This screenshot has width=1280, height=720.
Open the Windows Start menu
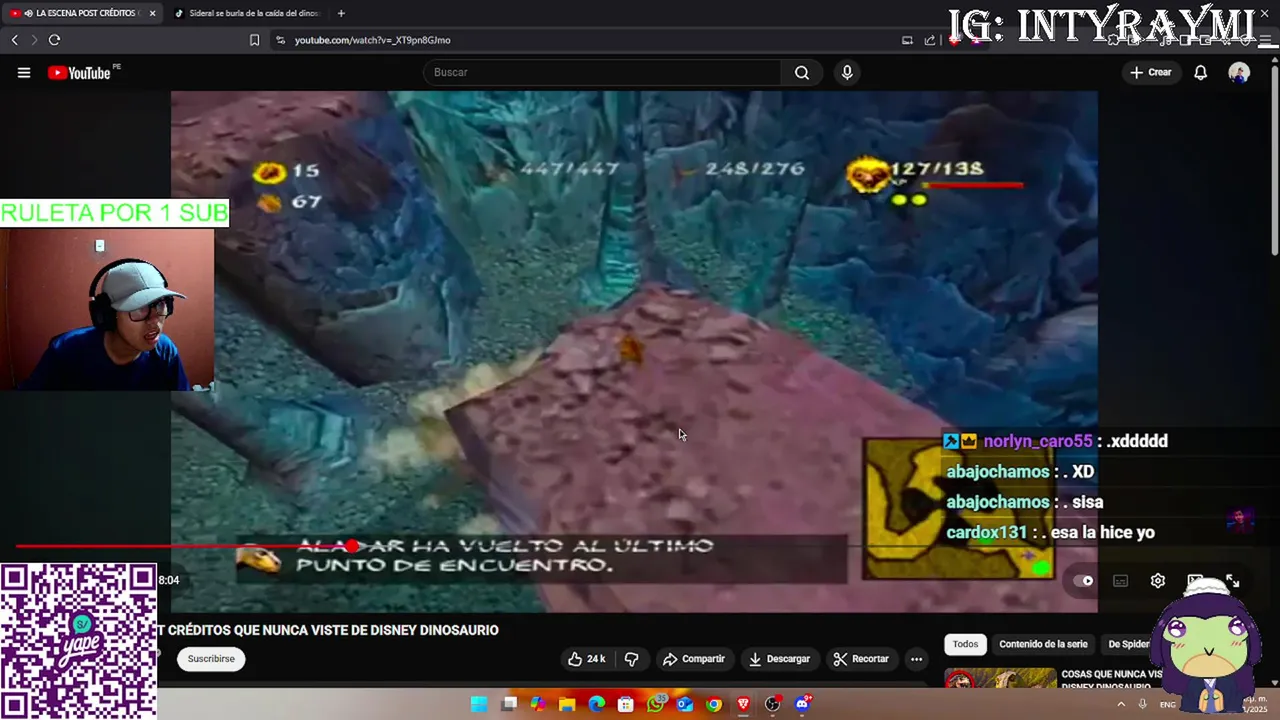(x=479, y=704)
